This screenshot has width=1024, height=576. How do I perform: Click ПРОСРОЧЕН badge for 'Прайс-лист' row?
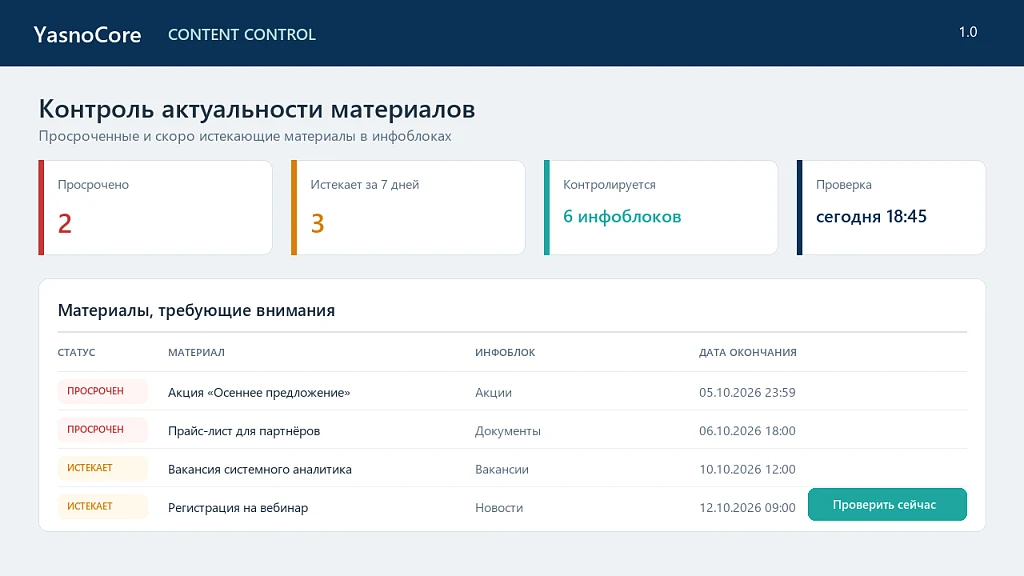[x=103, y=430]
